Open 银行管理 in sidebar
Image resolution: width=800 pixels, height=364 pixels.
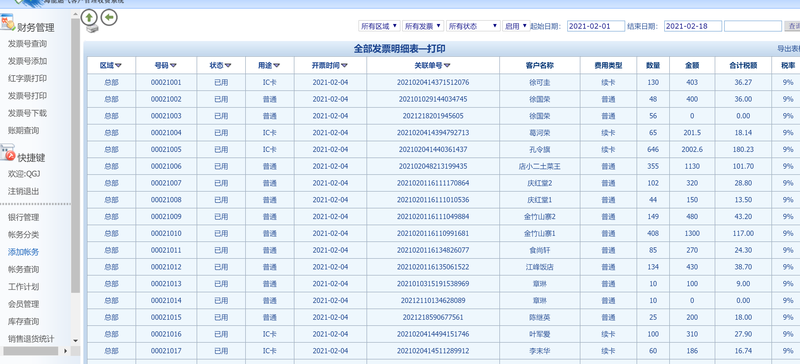pyautogui.click(x=23, y=217)
